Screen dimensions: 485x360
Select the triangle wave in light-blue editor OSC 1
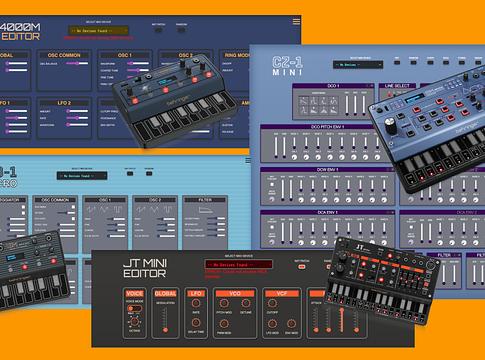click(104, 209)
